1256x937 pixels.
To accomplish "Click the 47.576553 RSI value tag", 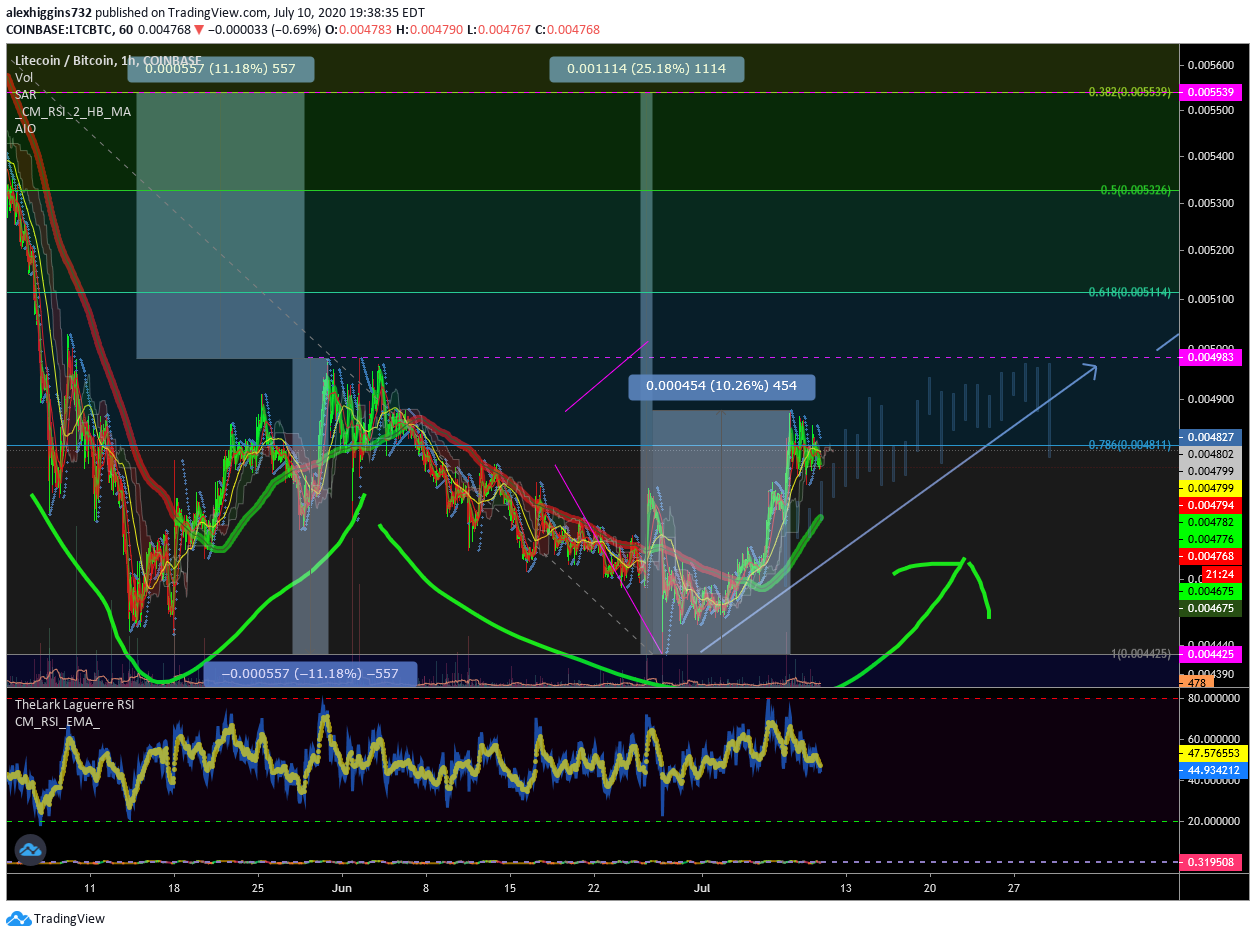I will (1213, 752).
